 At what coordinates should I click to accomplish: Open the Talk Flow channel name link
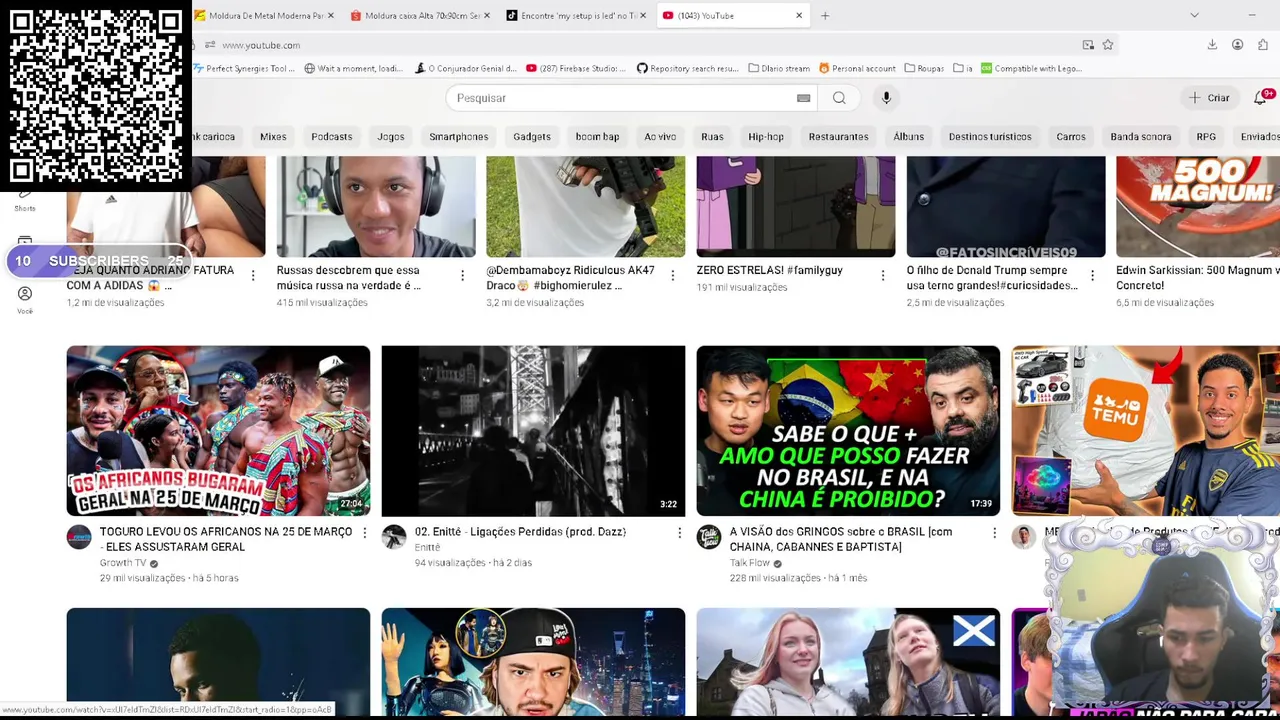pos(750,563)
